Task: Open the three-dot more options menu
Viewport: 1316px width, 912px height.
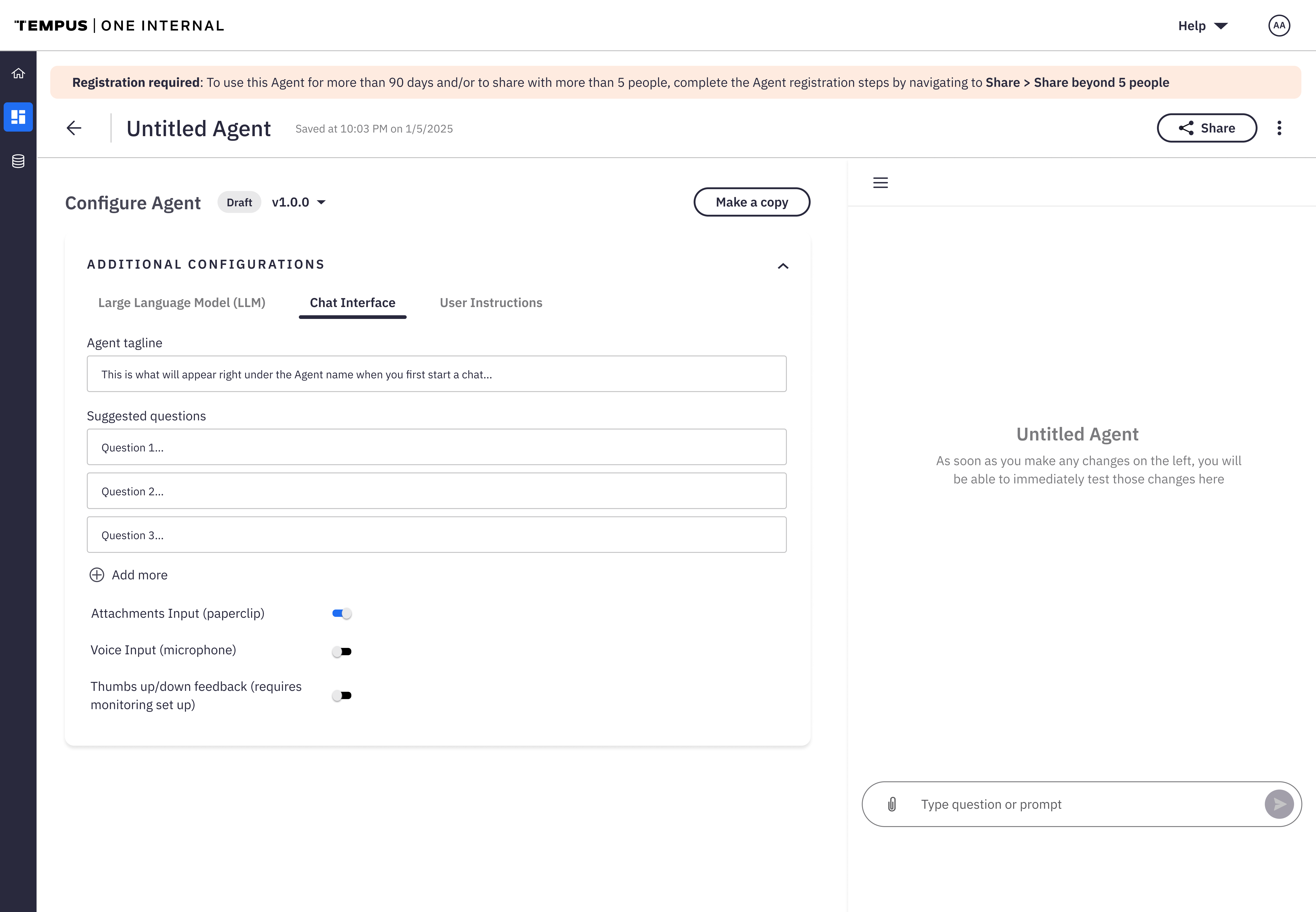Action: click(x=1279, y=128)
